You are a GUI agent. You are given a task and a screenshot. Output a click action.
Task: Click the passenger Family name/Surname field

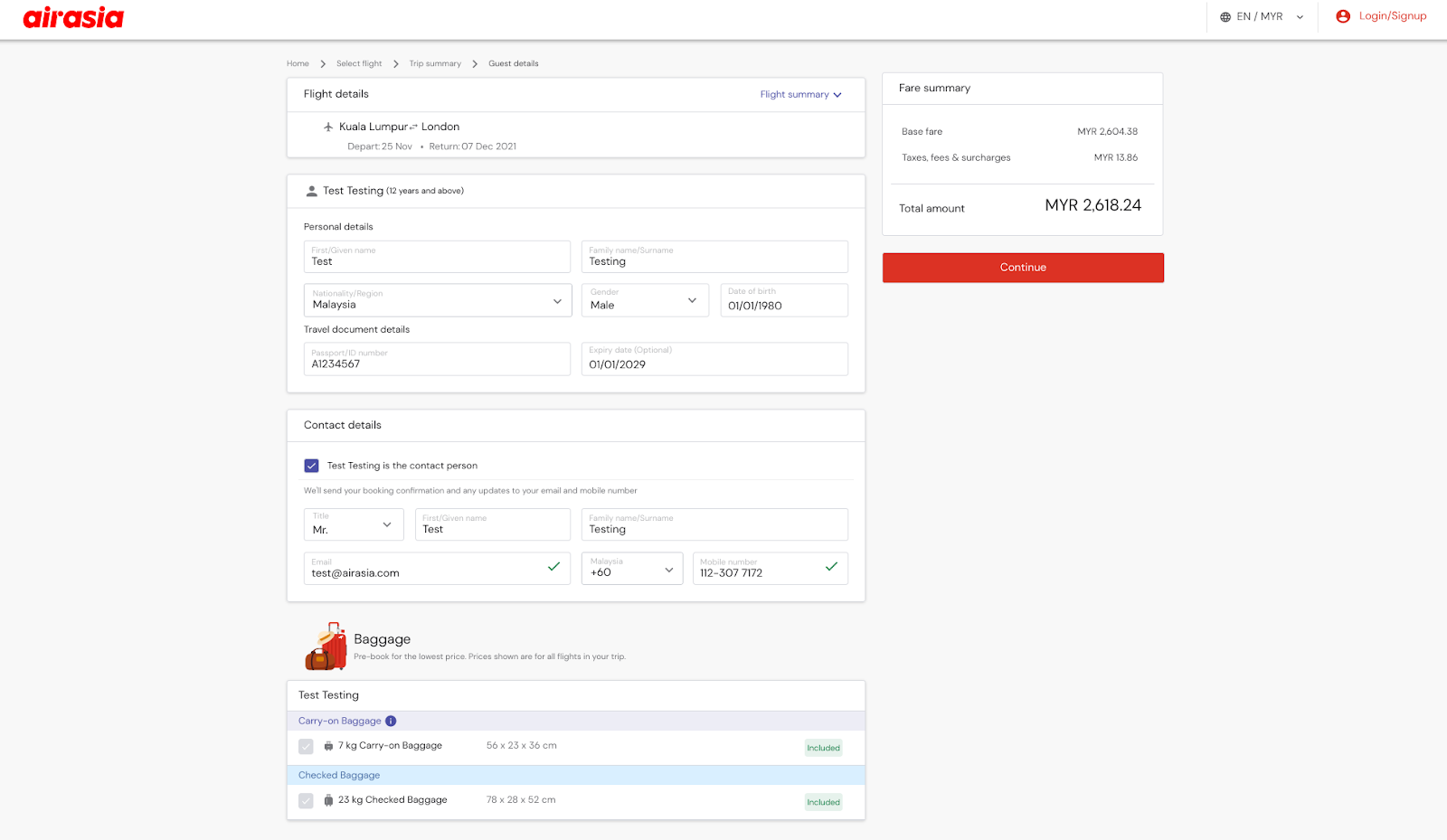point(714,257)
